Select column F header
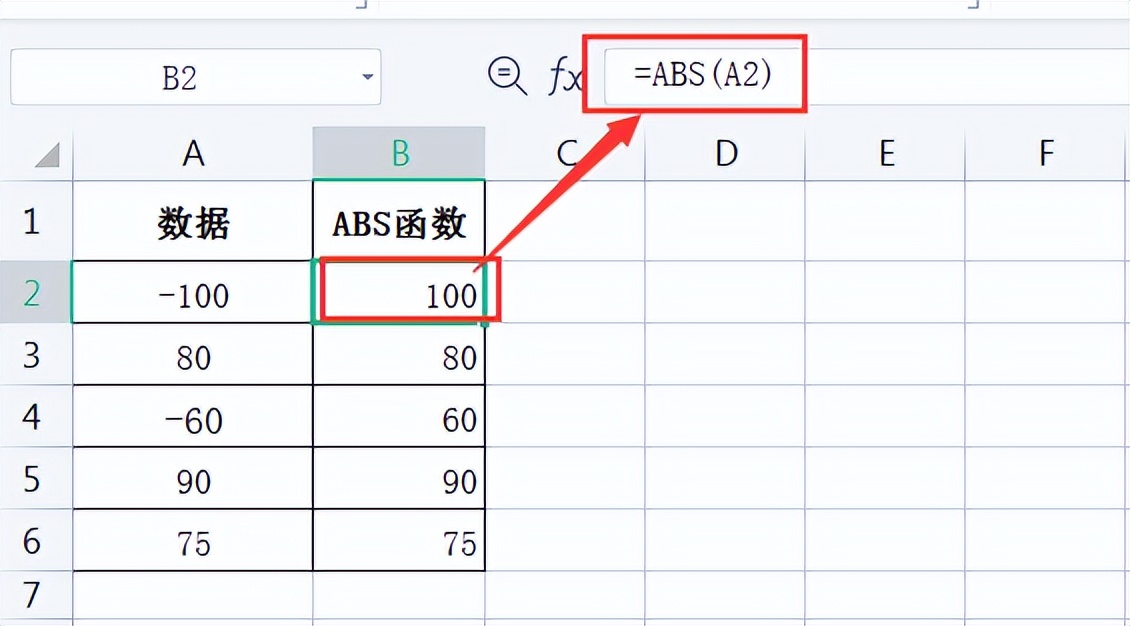Image resolution: width=1130 pixels, height=626 pixels. click(1046, 153)
